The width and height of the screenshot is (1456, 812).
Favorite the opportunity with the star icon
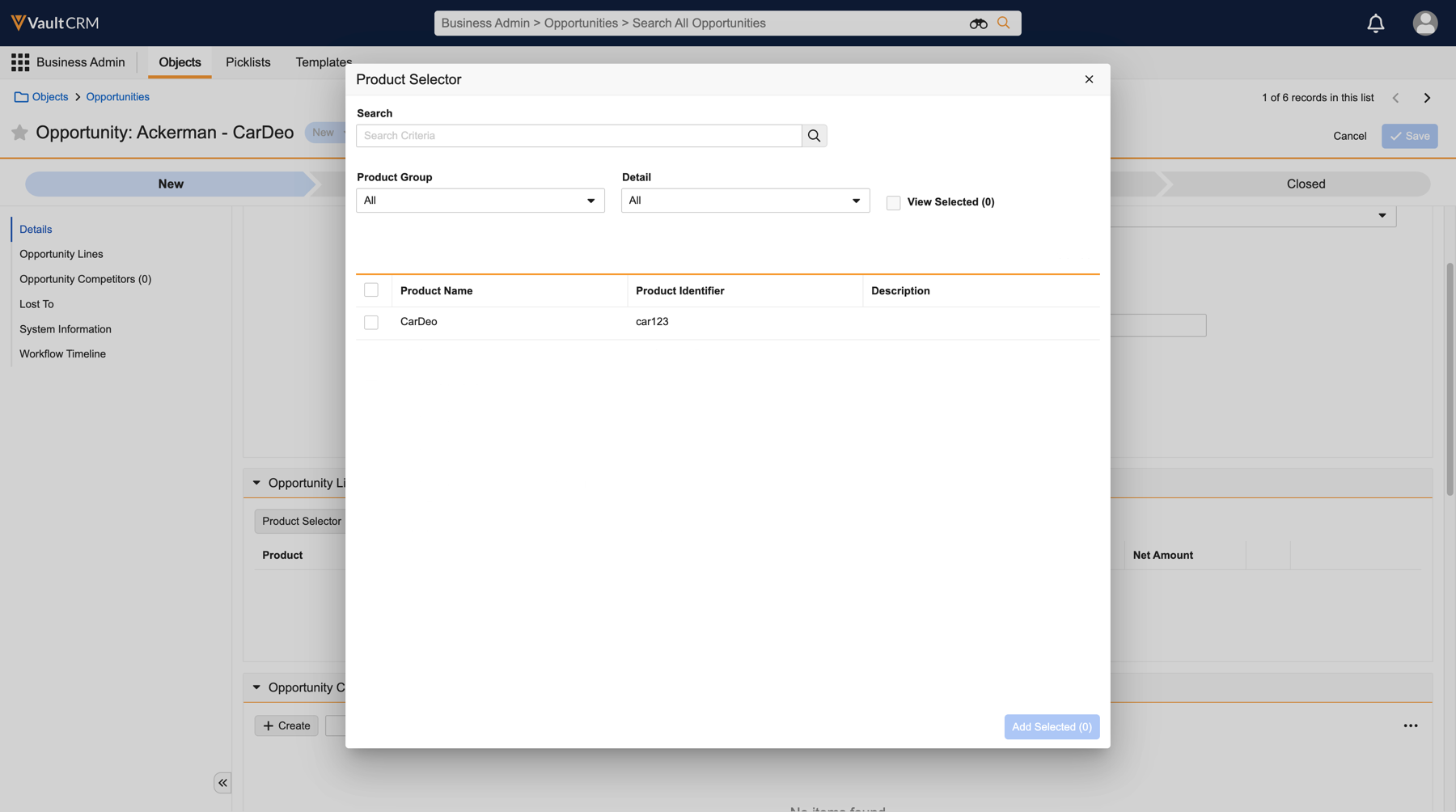(19, 133)
